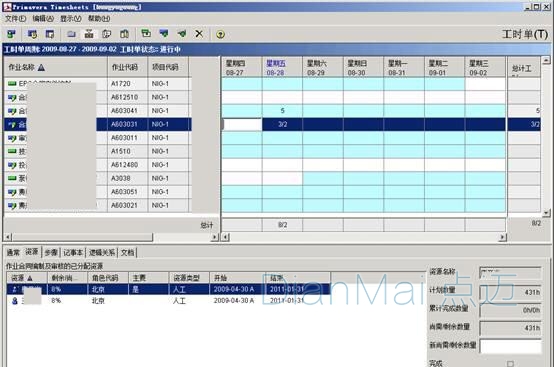
Task: Click the folder icon in the toolbar
Action: [x=71, y=34]
